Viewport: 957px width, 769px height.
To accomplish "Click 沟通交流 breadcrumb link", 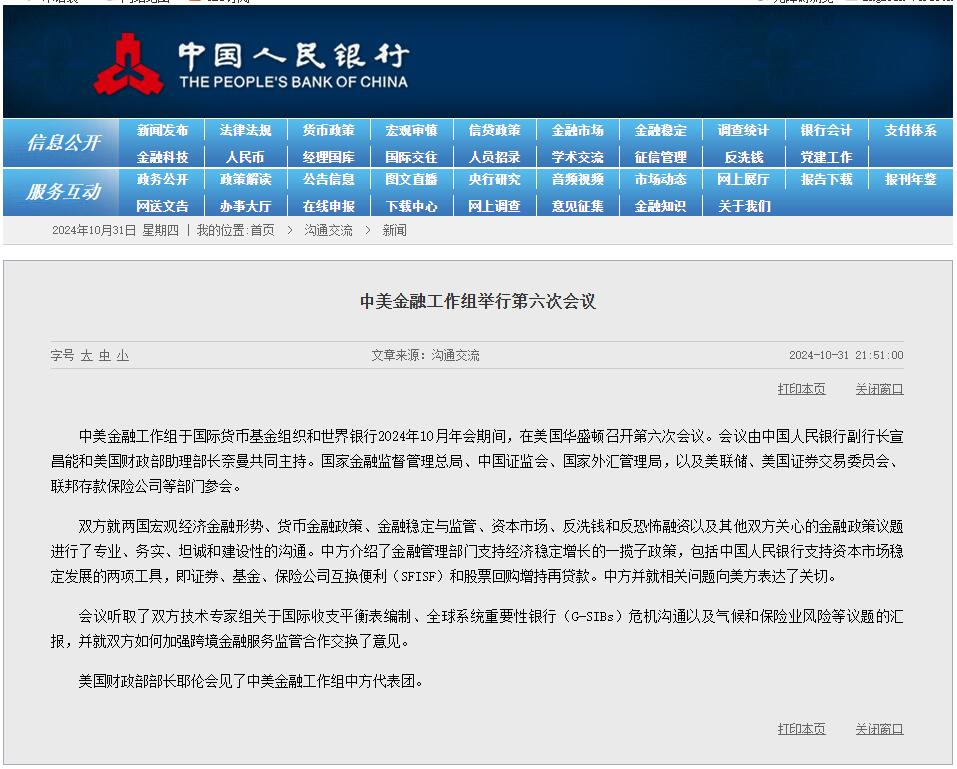I will click(x=328, y=231).
